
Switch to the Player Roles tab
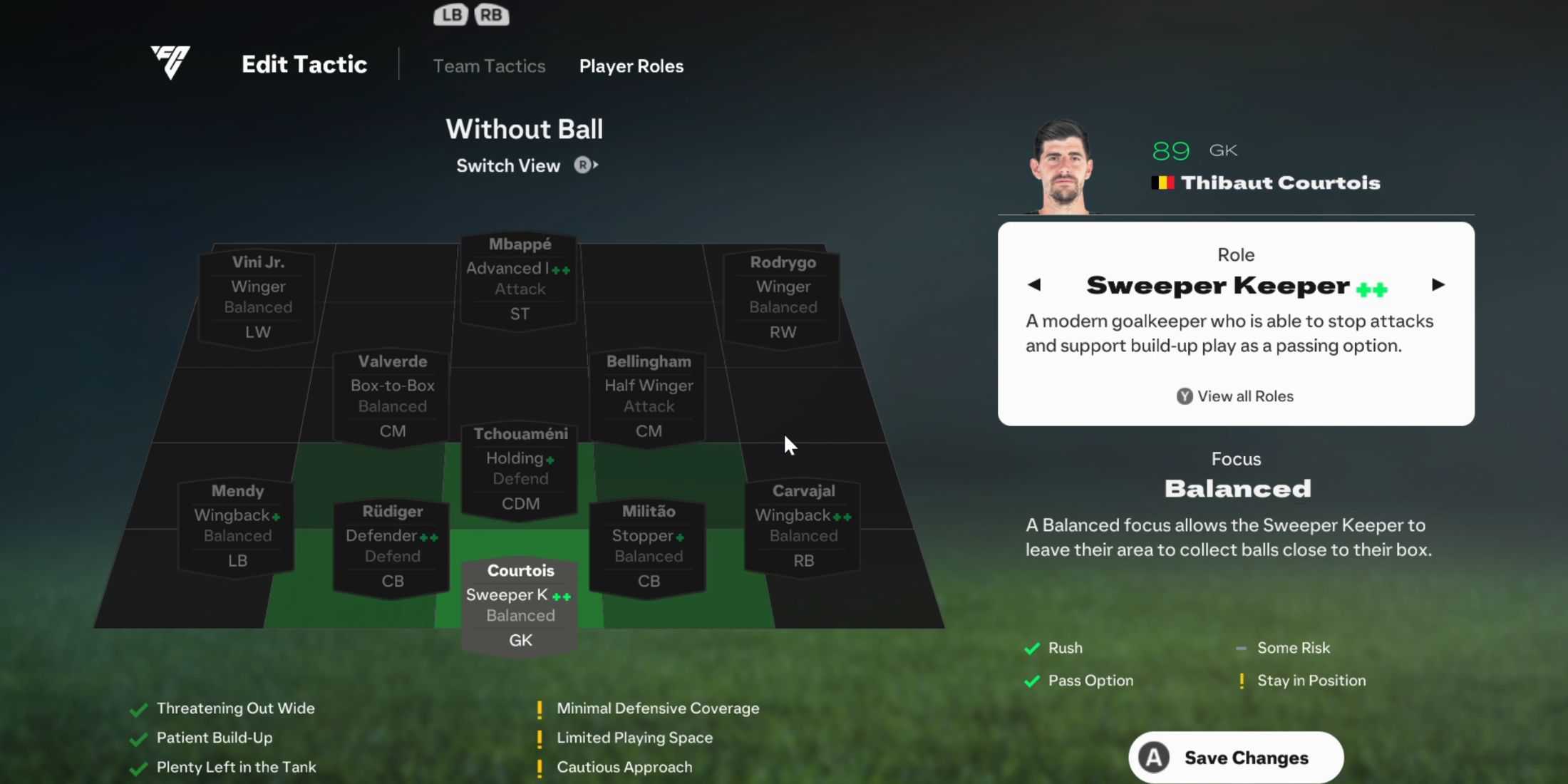coord(630,65)
